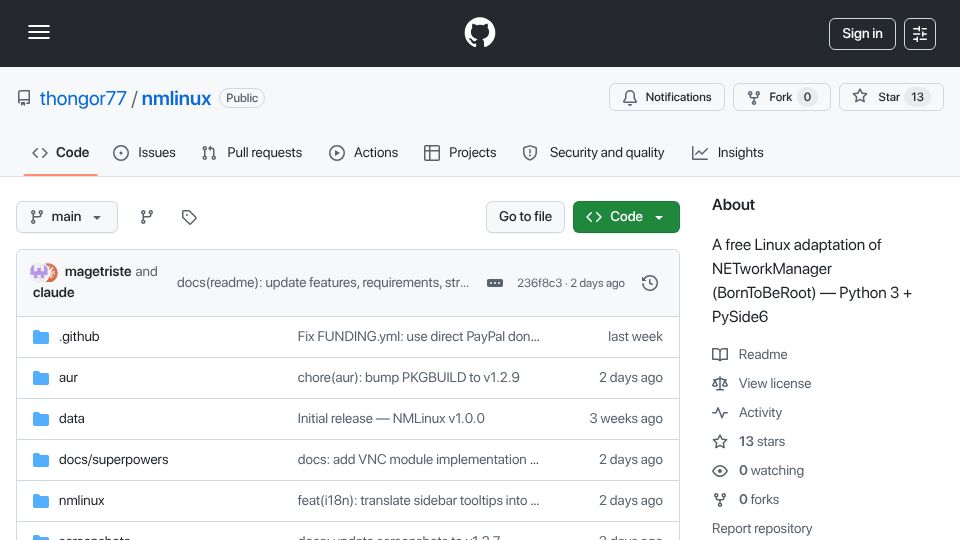This screenshot has height=540, width=960.
Task: Star this repository
Action: (x=891, y=97)
